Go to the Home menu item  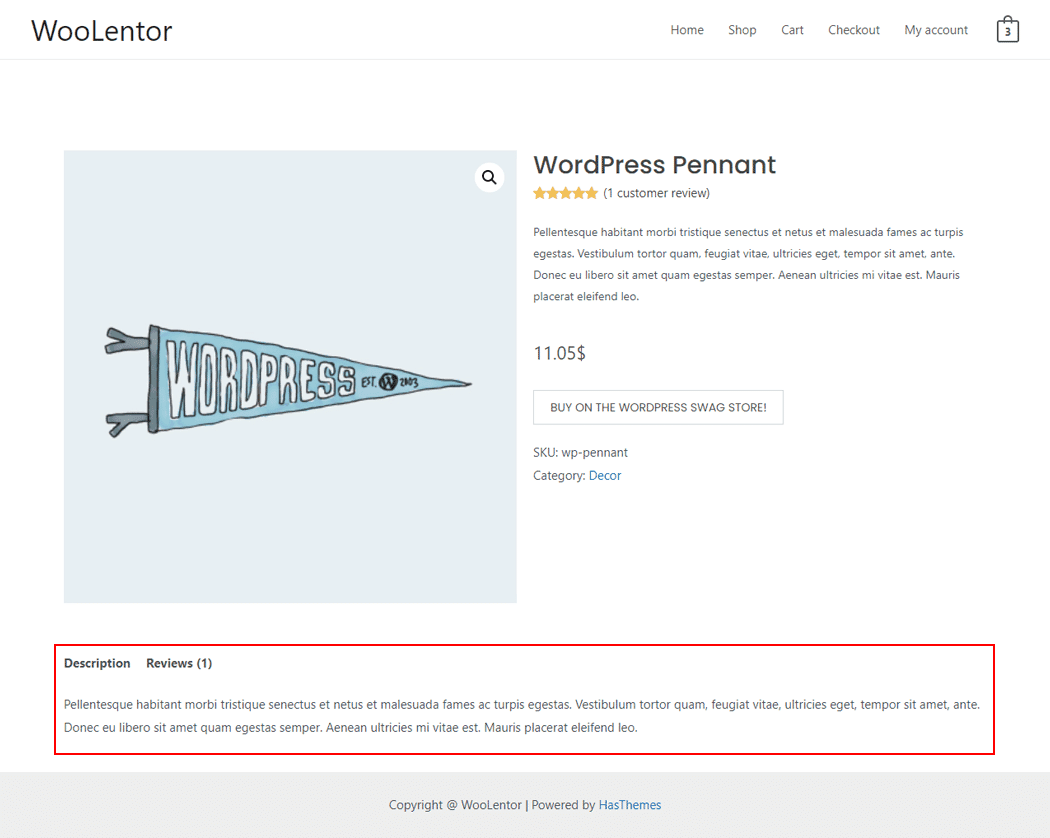(687, 30)
